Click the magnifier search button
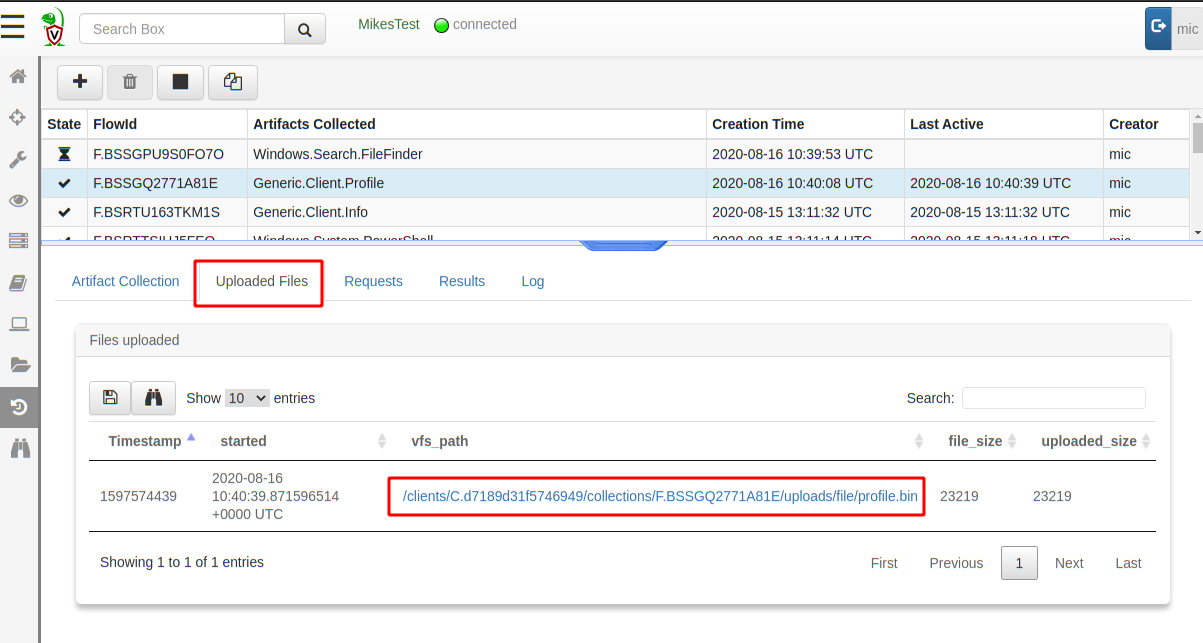This screenshot has width=1203, height=643. click(x=305, y=29)
